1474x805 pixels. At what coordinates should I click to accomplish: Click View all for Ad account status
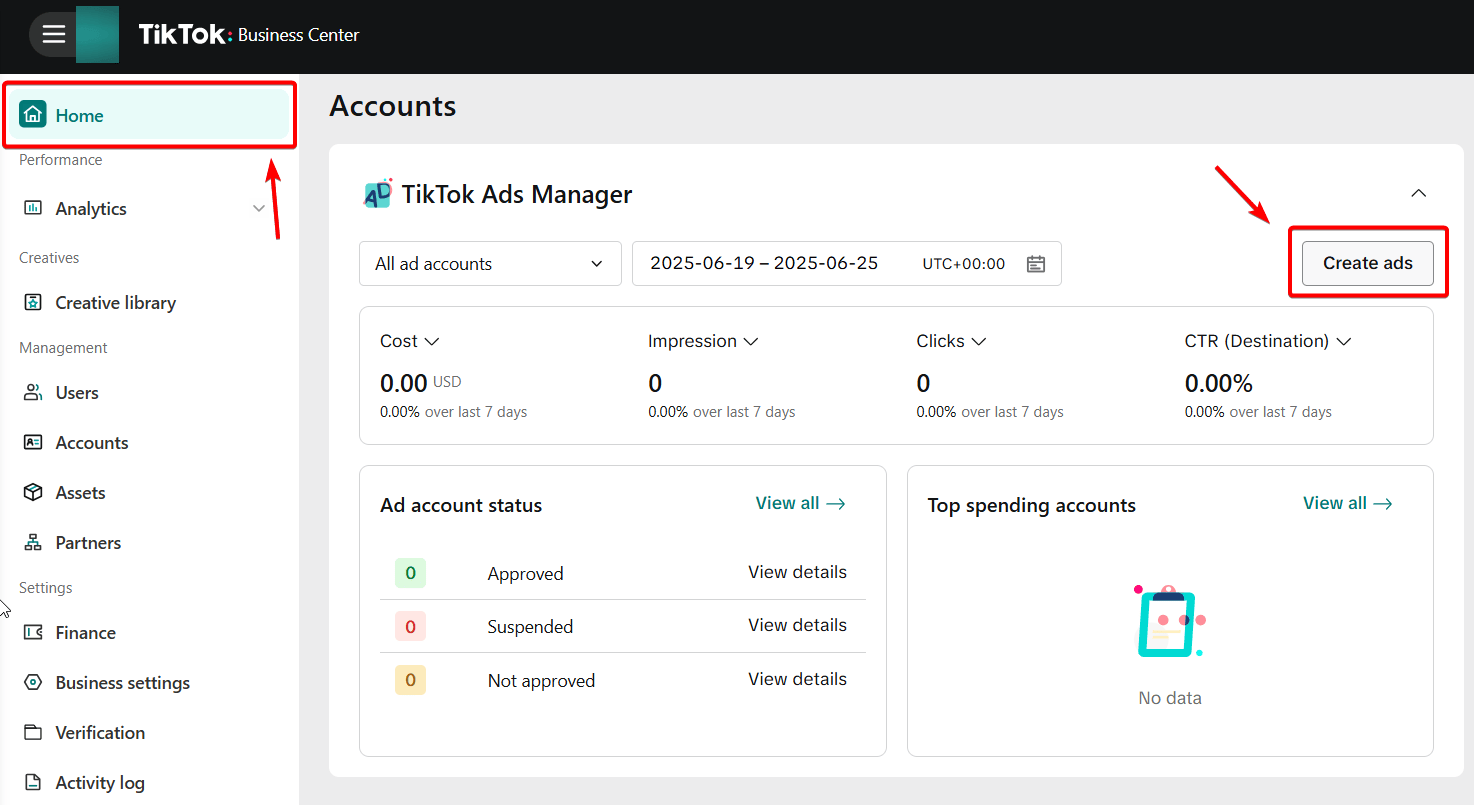click(800, 503)
